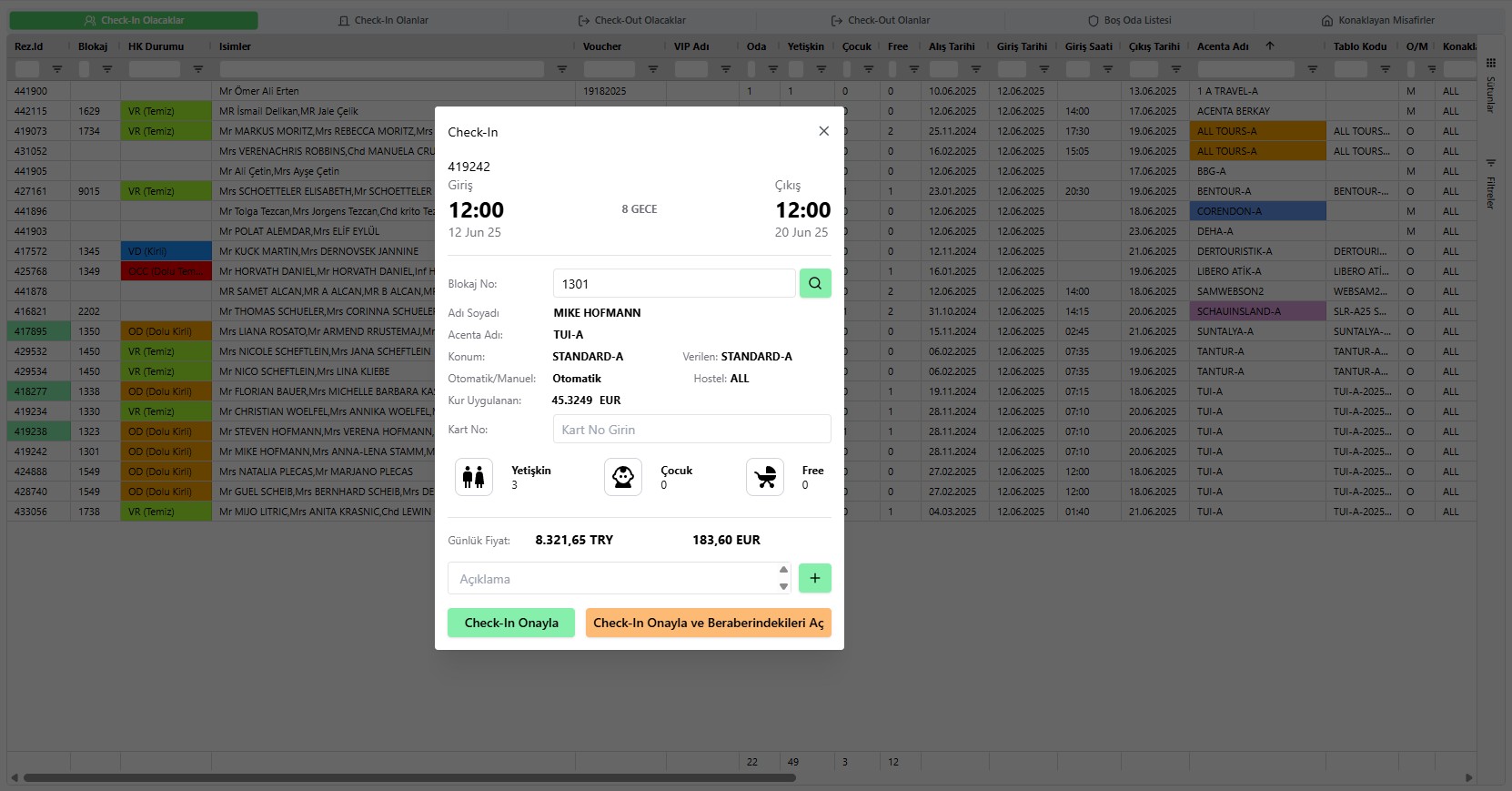Open the Filtreler side panel

1491,185
